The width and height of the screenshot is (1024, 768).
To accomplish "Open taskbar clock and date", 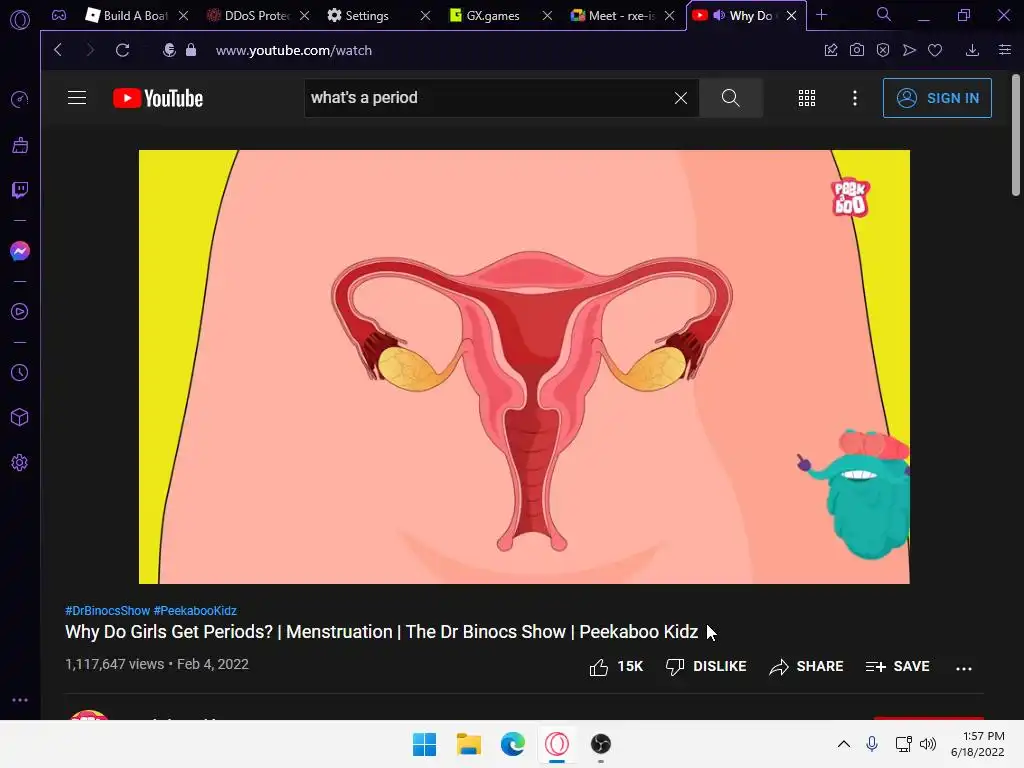I will pos(978,744).
